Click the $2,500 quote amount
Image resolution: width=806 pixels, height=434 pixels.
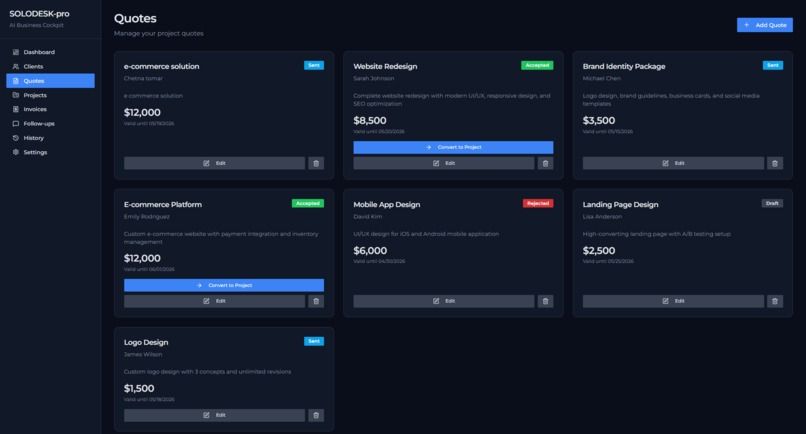[599, 250]
